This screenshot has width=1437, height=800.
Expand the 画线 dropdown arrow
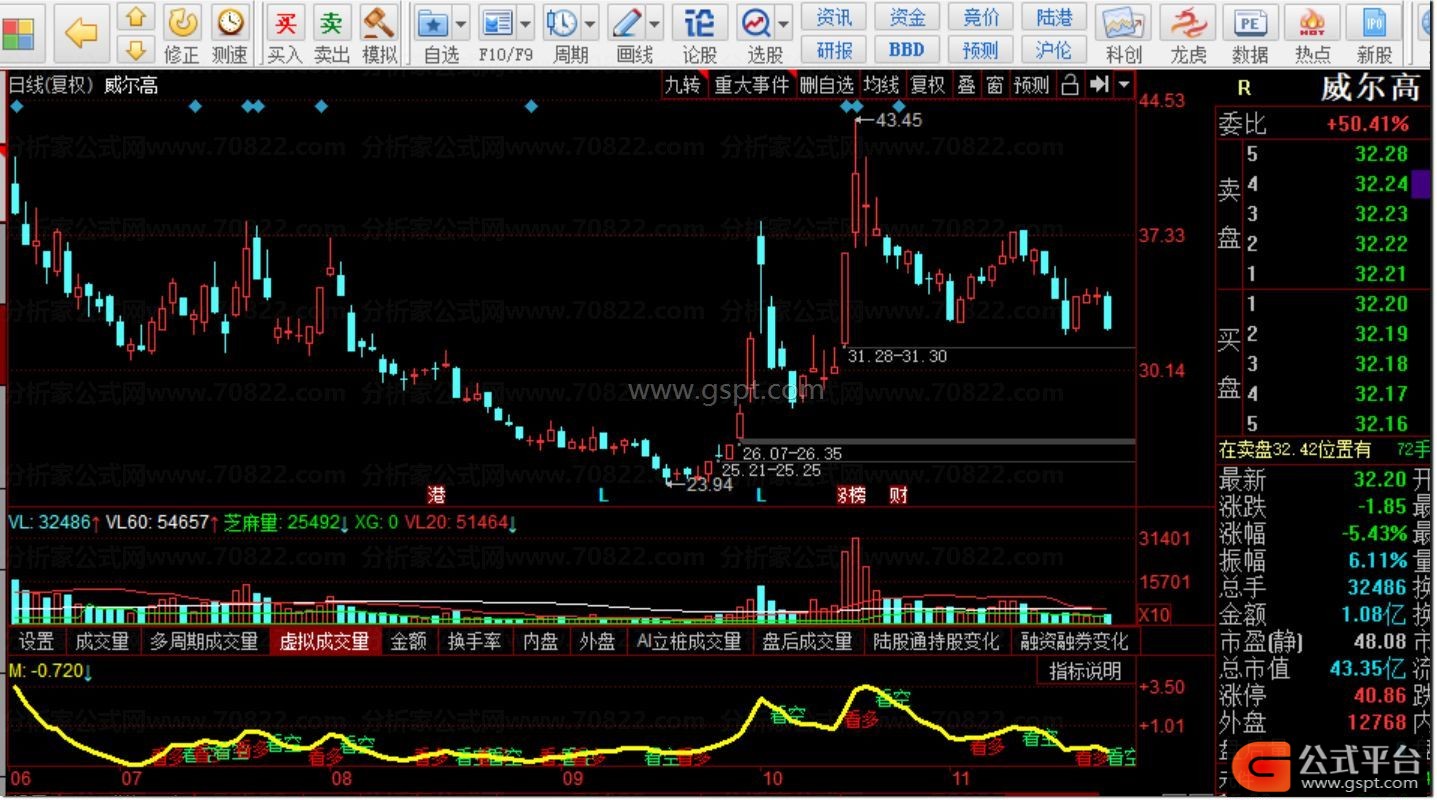click(x=655, y=23)
